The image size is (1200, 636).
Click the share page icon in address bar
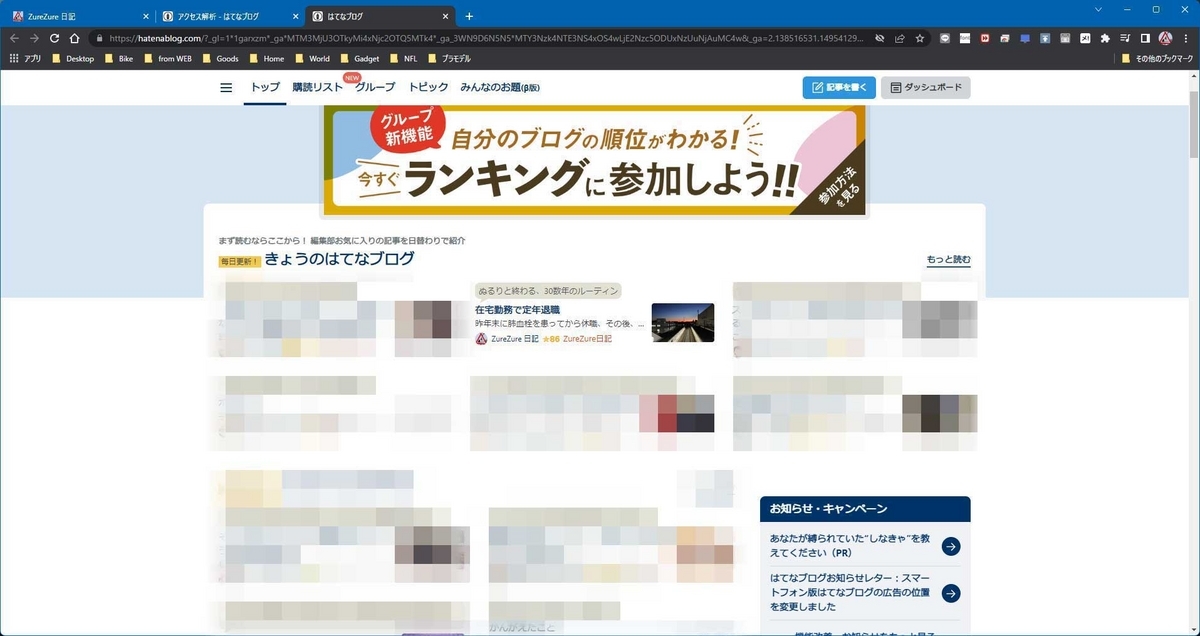900,38
